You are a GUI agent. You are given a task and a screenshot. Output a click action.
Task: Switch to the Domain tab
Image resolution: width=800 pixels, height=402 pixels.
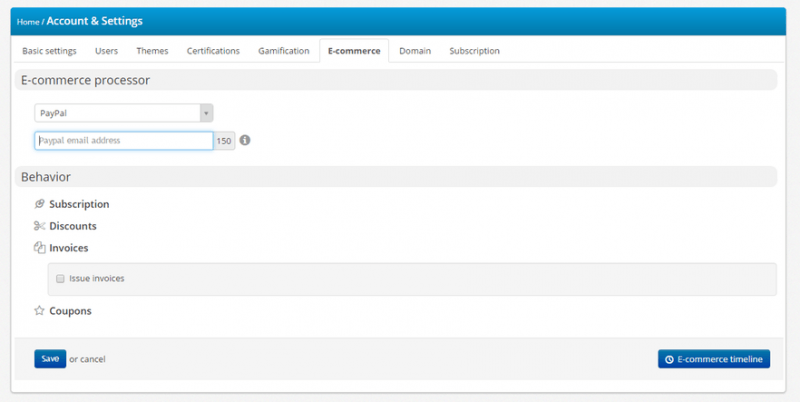click(x=415, y=51)
